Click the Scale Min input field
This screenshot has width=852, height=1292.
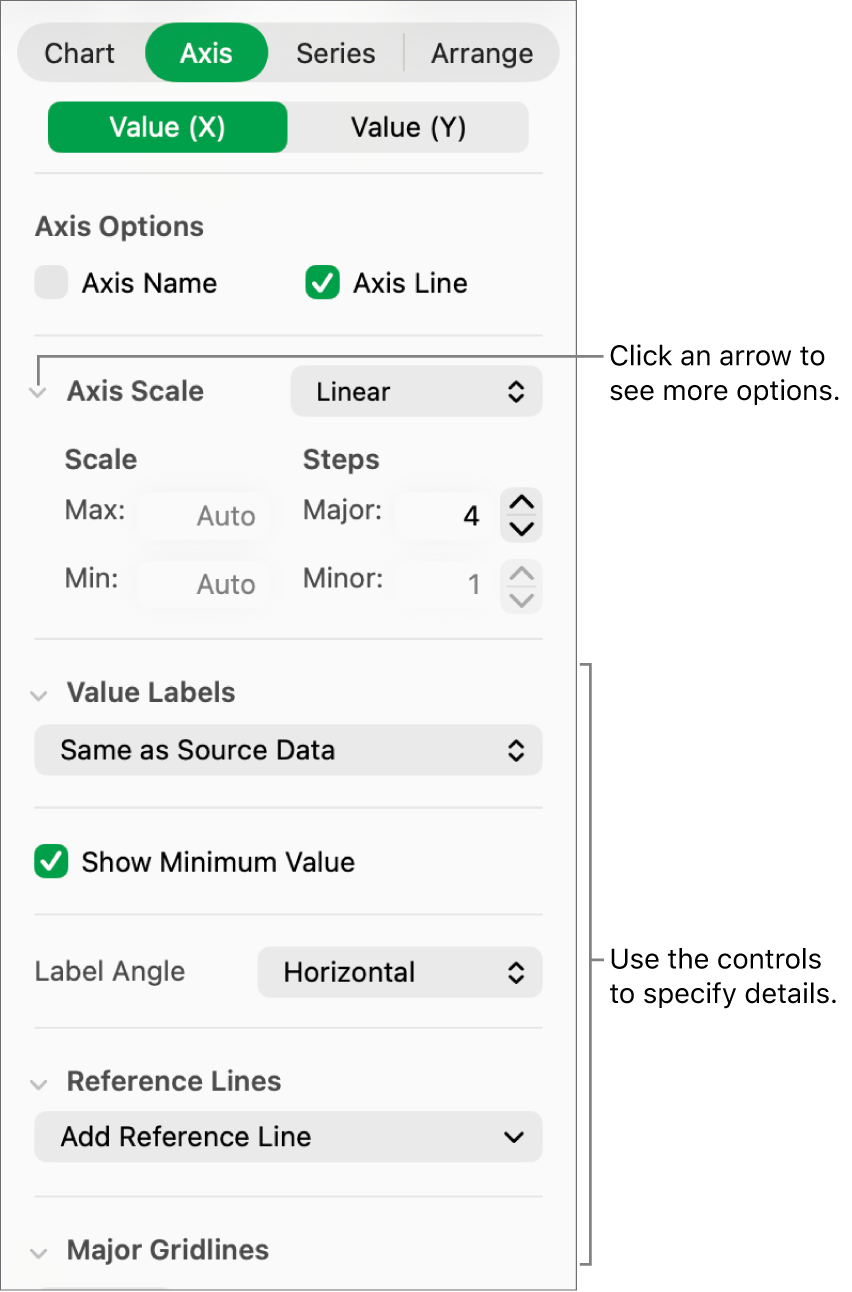click(204, 584)
